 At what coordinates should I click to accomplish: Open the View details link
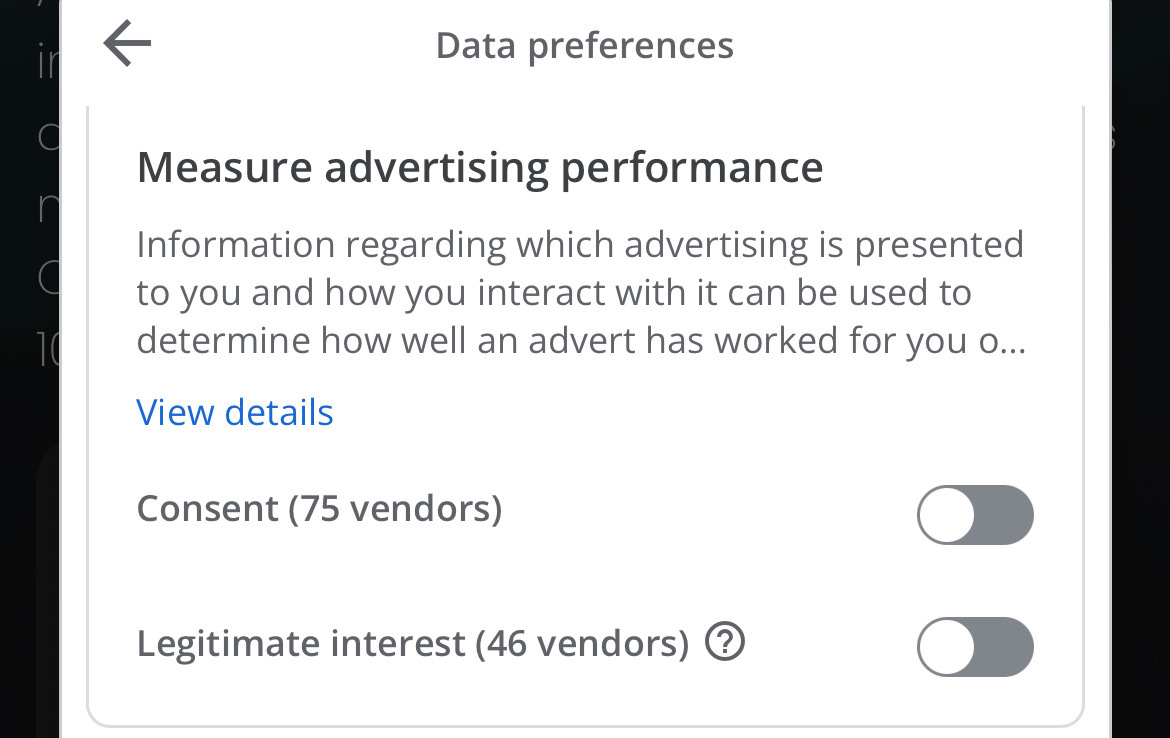(235, 412)
